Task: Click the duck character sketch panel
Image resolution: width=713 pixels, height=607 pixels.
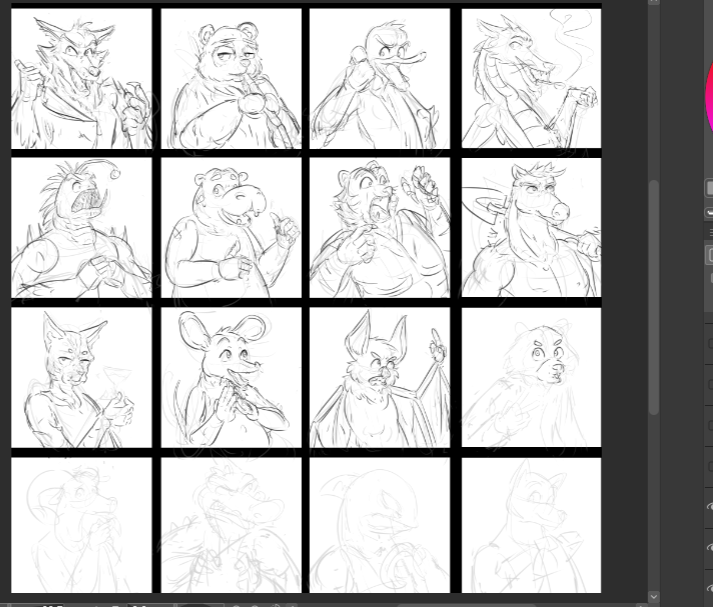Action: pos(380,79)
